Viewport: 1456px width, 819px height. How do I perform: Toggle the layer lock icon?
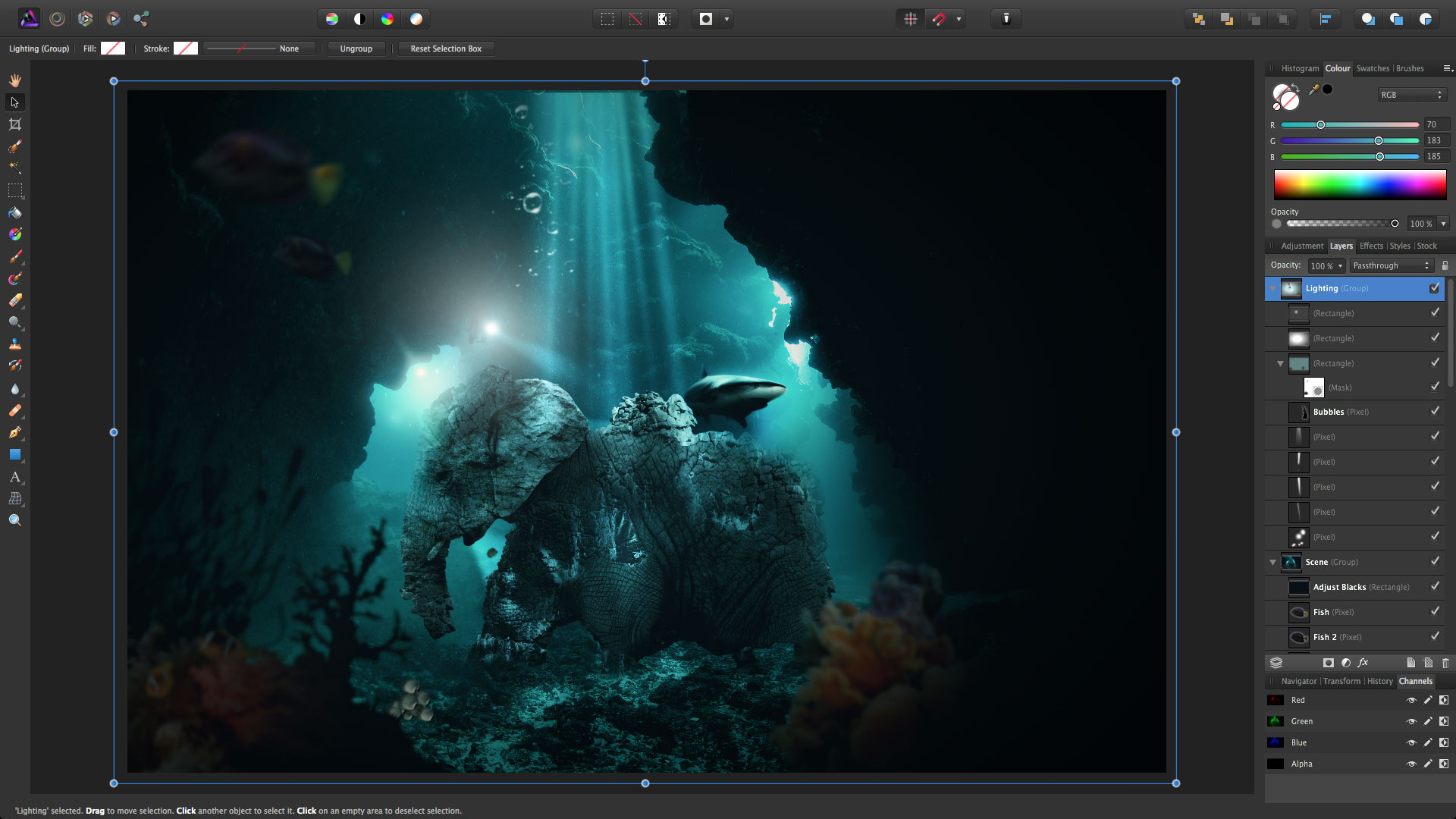tap(1445, 265)
